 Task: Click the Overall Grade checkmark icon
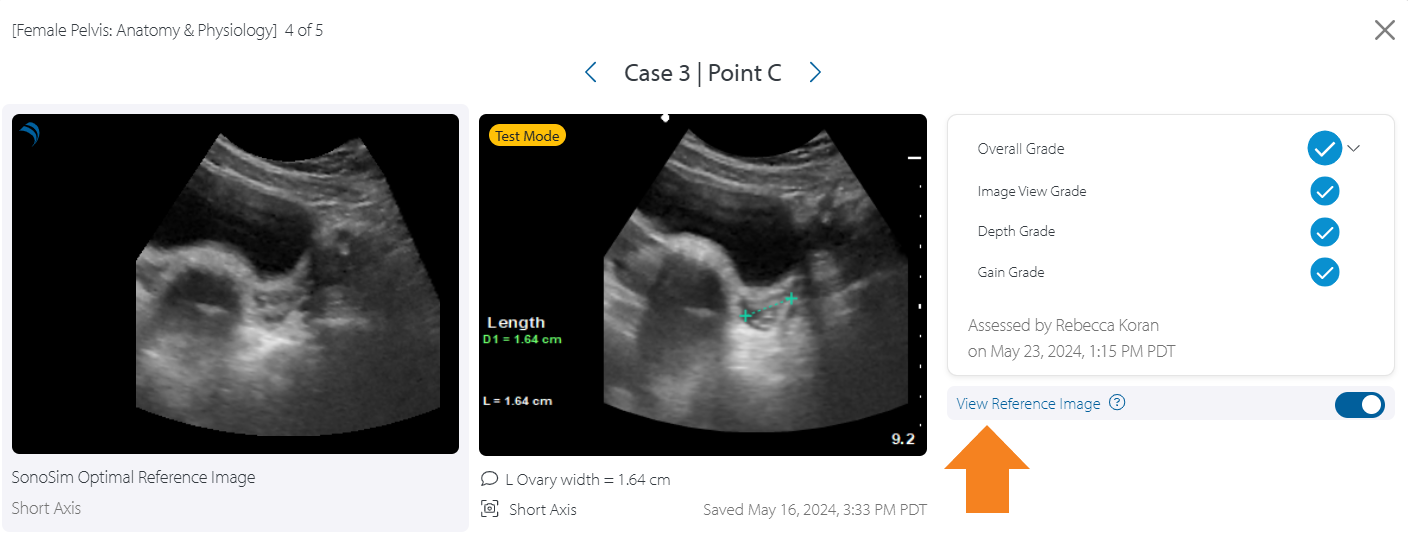1324,149
